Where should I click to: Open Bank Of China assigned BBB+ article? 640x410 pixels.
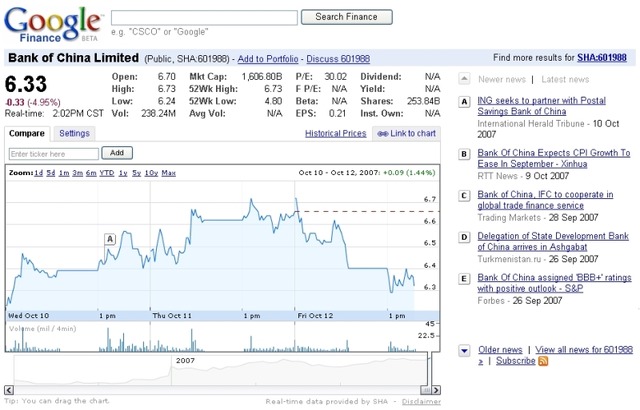554,283
